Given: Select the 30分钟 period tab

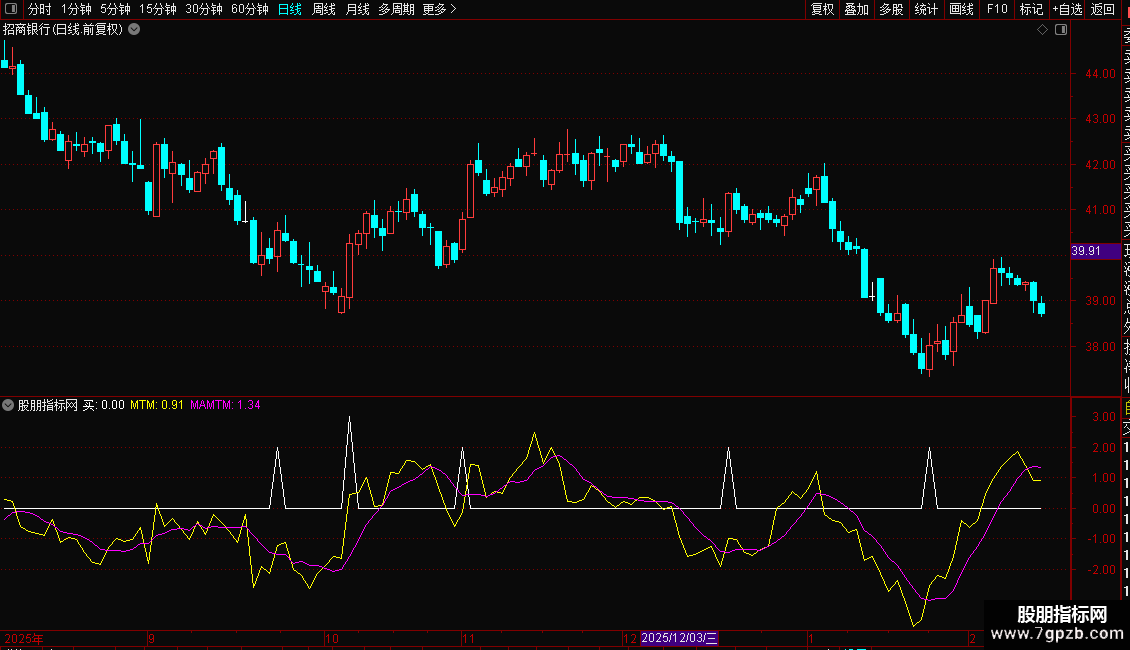Looking at the screenshot, I should (x=204, y=9).
